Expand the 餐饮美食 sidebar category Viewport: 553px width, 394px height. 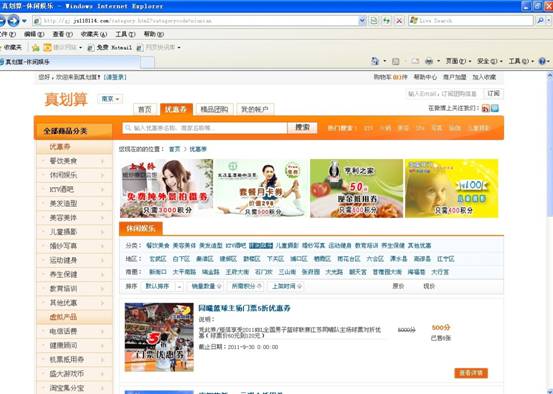[x=74, y=161]
